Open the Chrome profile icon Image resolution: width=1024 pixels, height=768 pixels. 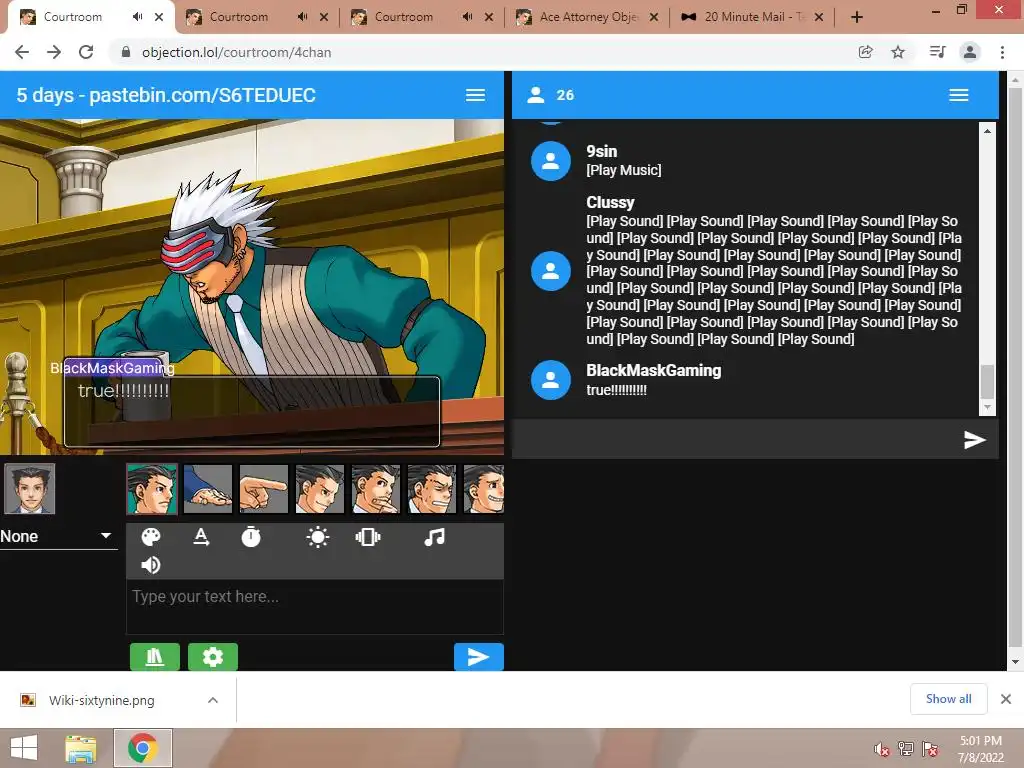pyautogui.click(x=970, y=52)
